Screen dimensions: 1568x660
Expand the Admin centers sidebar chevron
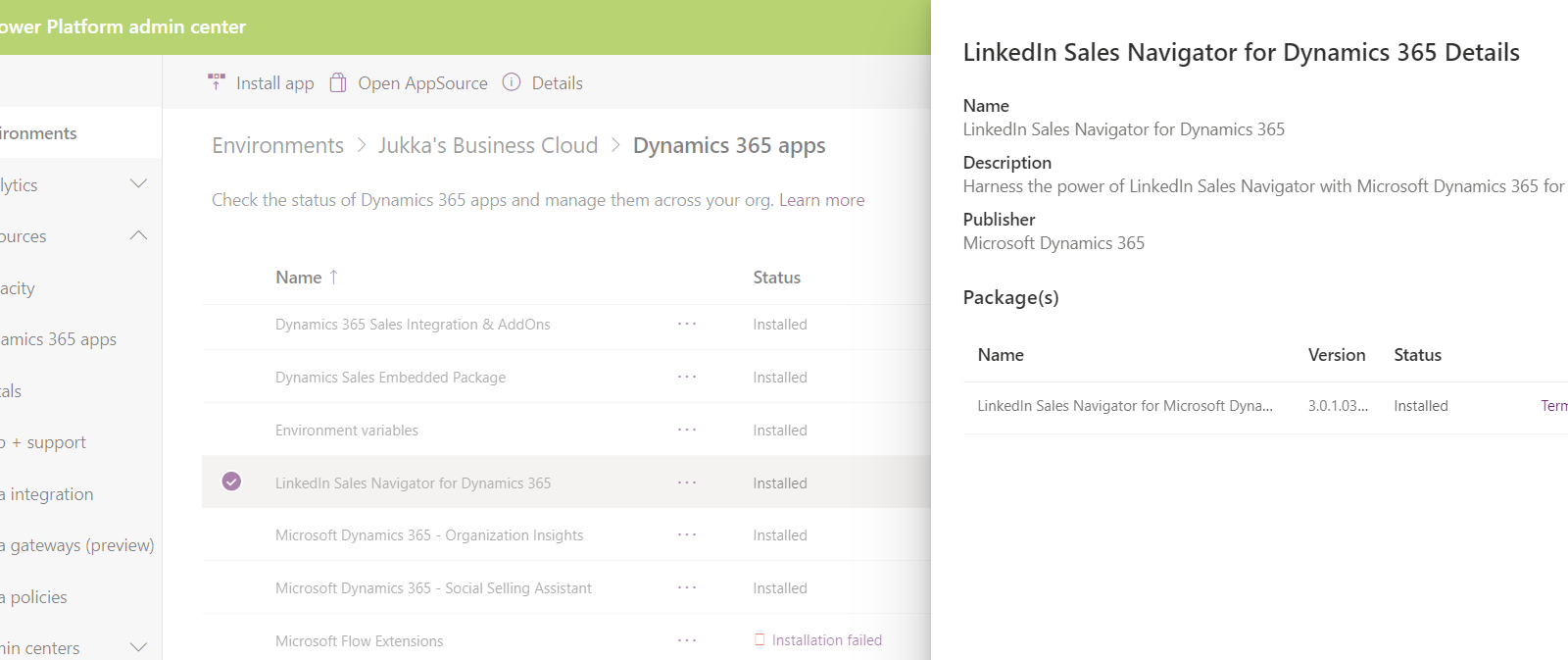[139, 647]
